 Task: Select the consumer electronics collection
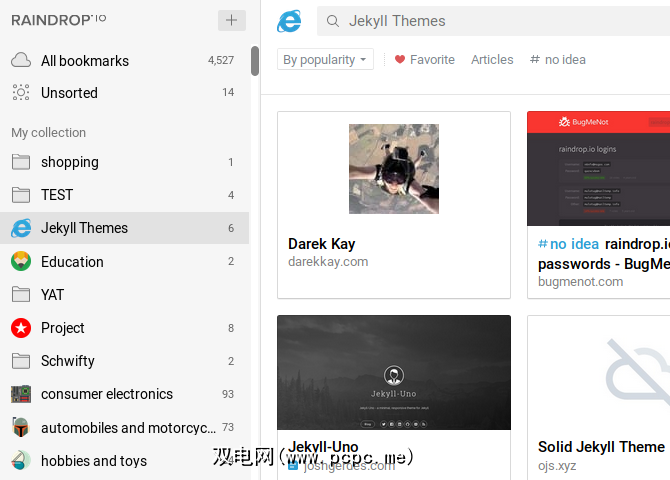click(x=124, y=394)
